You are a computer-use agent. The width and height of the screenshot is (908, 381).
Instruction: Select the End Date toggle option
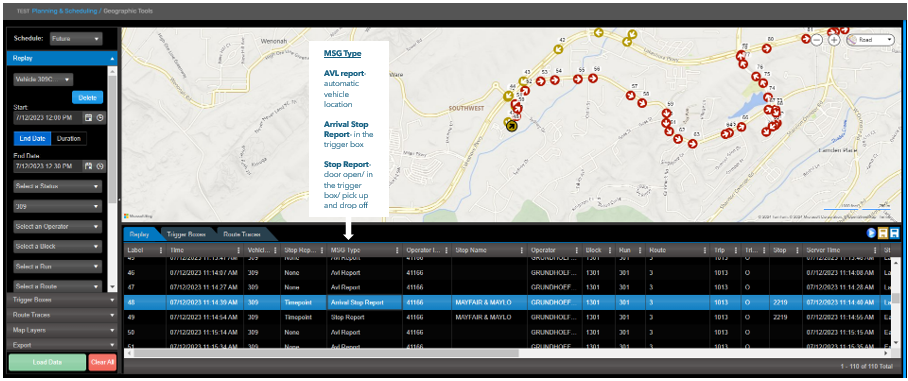(x=32, y=139)
